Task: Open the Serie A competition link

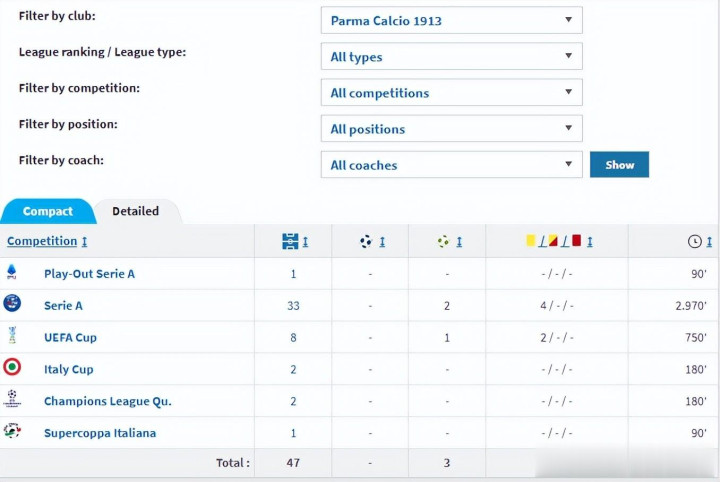Action: [x=63, y=305]
